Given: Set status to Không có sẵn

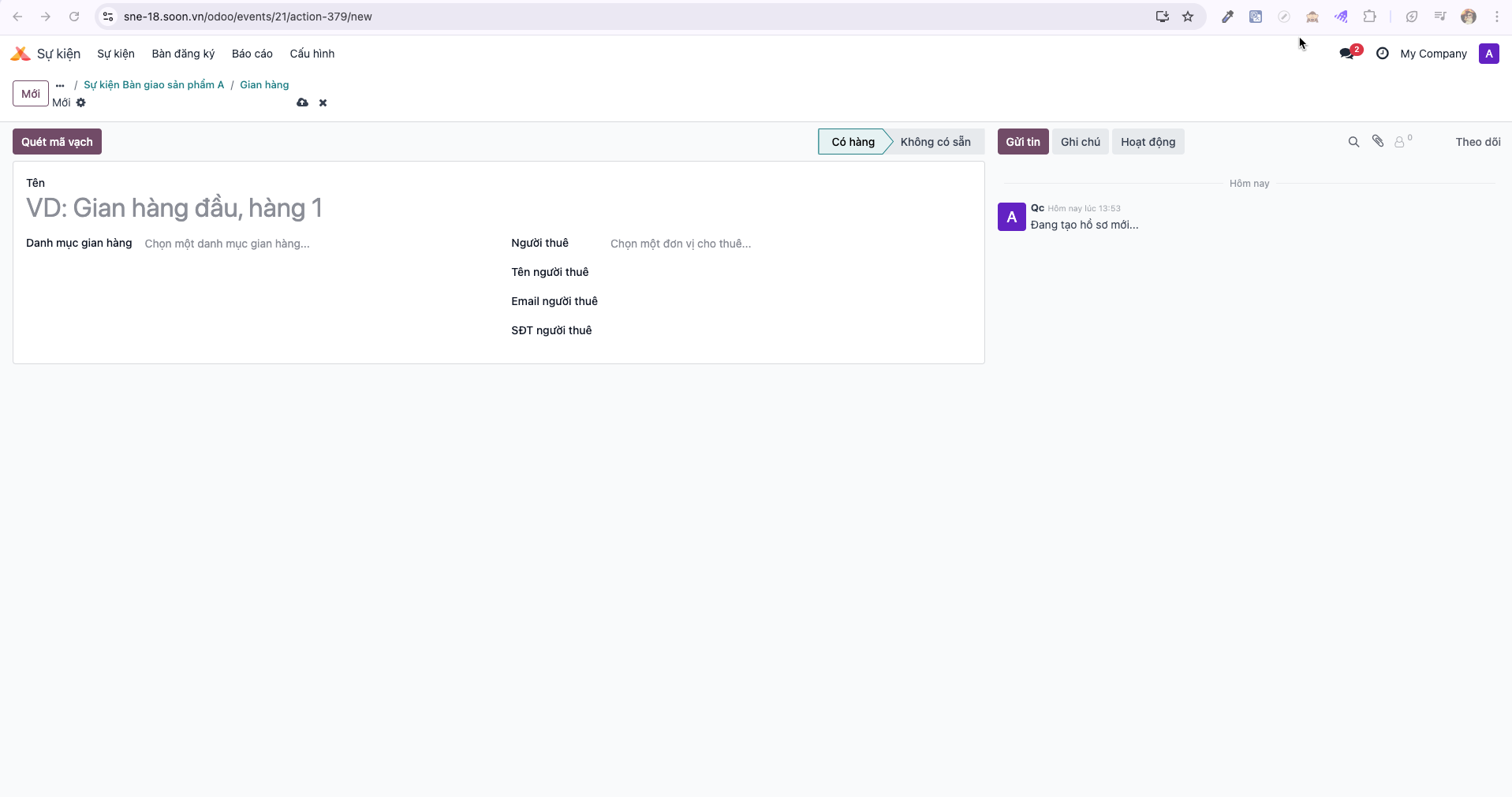Looking at the screenshot, I should pyautogui.click(x=935, y=142).
